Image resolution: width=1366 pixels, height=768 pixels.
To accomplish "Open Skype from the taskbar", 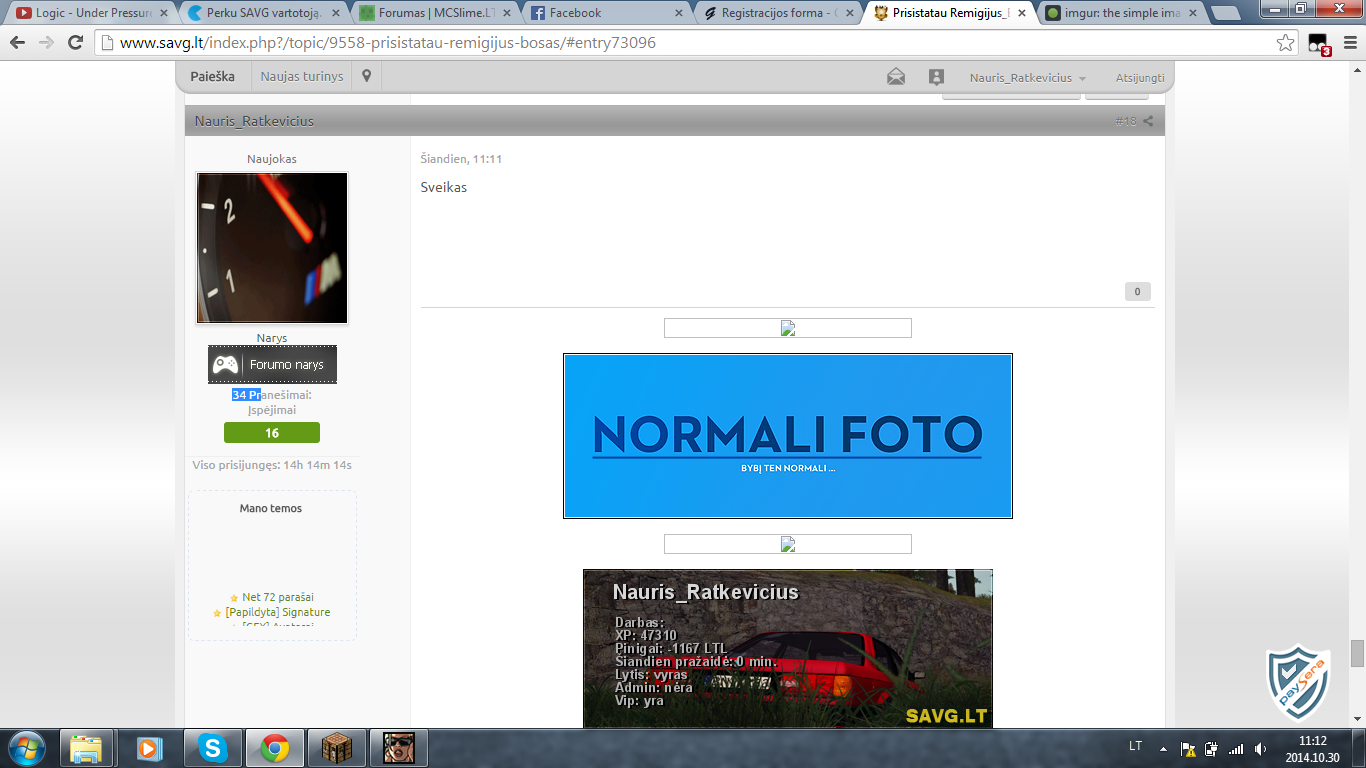I will tap(212, 748).
